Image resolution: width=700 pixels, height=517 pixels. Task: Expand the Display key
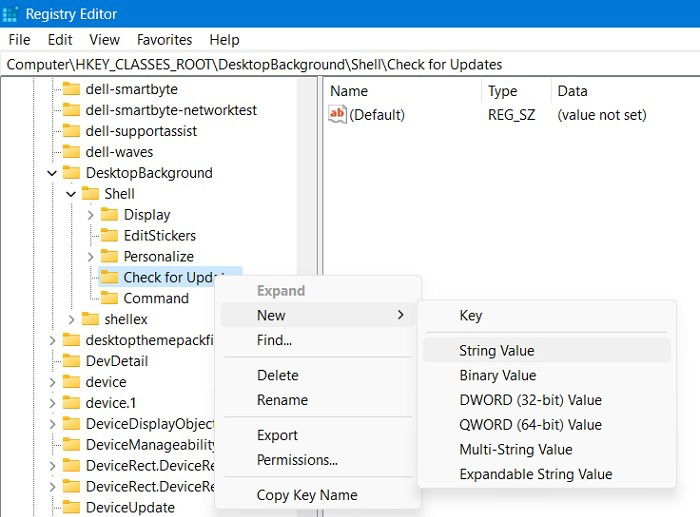tap(90, 215)
